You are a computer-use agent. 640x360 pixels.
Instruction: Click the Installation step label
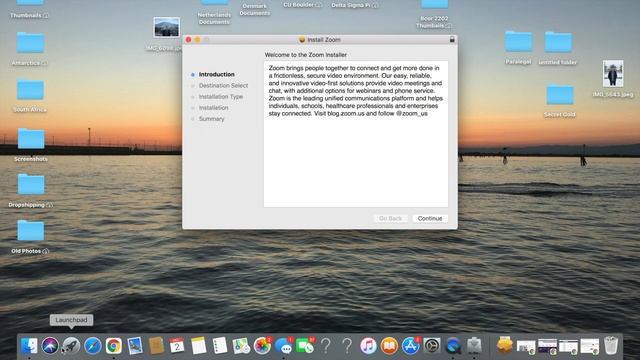[x=213, y=107]
